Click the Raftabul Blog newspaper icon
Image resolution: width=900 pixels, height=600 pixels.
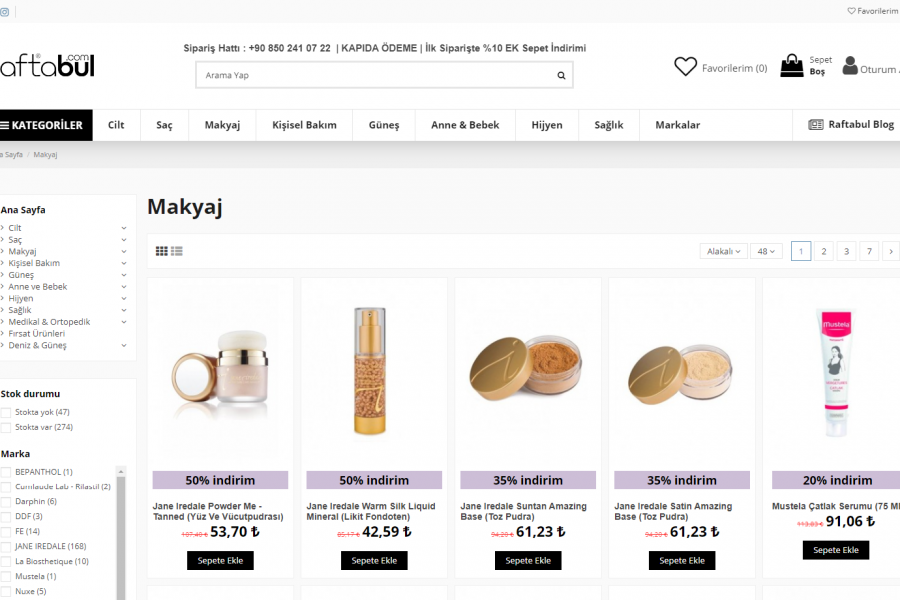pos(816,125)
